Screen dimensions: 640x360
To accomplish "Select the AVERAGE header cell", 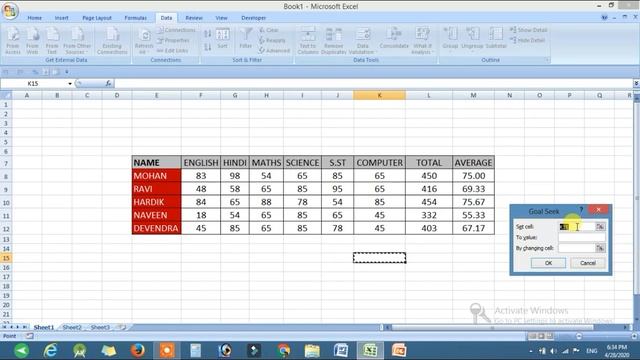I will coord(473,162).
